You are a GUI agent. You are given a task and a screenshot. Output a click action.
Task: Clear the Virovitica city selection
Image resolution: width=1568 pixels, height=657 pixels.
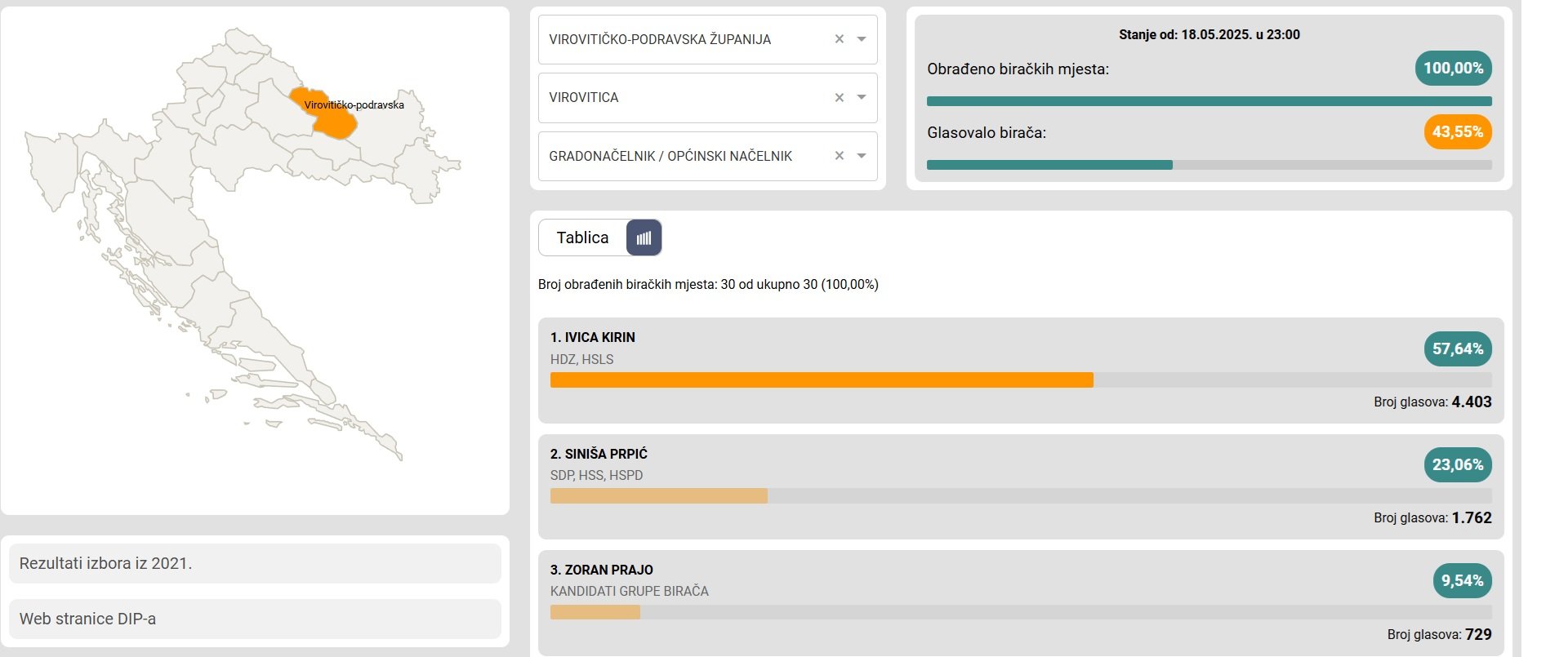point(839,98)
